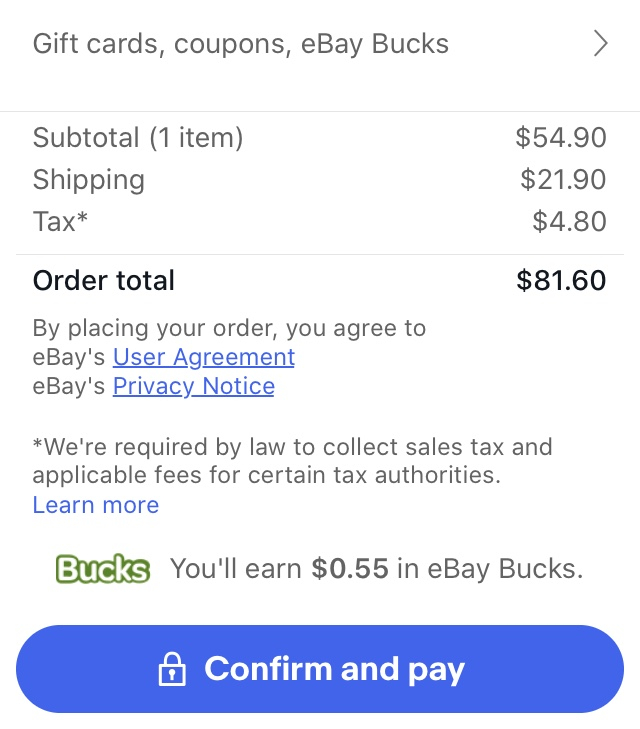Follow the Learn more link
This screenshot has width=640, height=729.
pyautogui.click(x=96, y=505)
